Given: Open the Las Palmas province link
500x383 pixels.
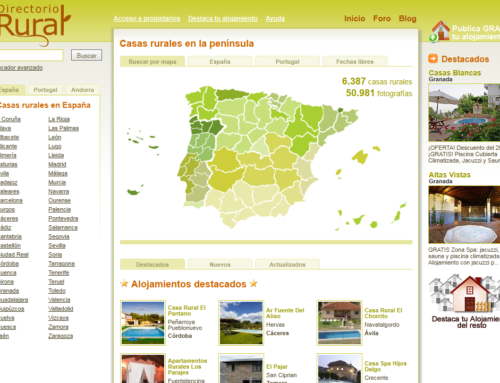Looking at the screenshot, I should pyautogui.click(x=63, y=128).
